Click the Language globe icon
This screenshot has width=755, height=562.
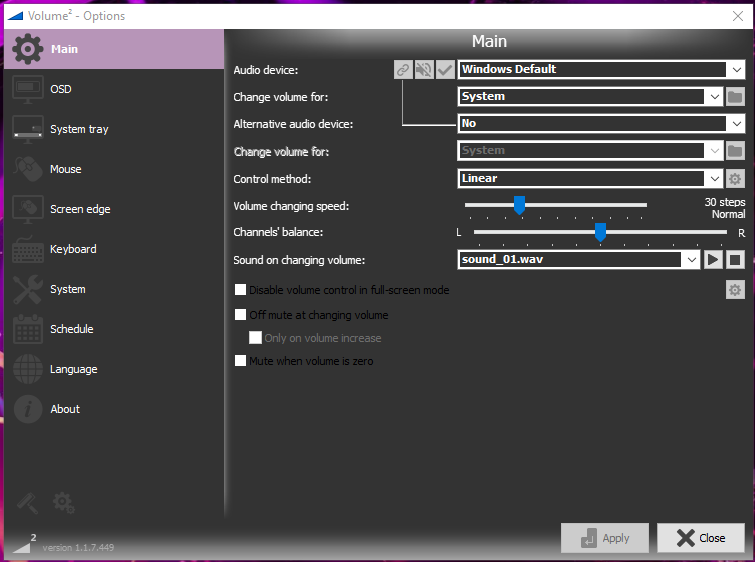[27, 369]
